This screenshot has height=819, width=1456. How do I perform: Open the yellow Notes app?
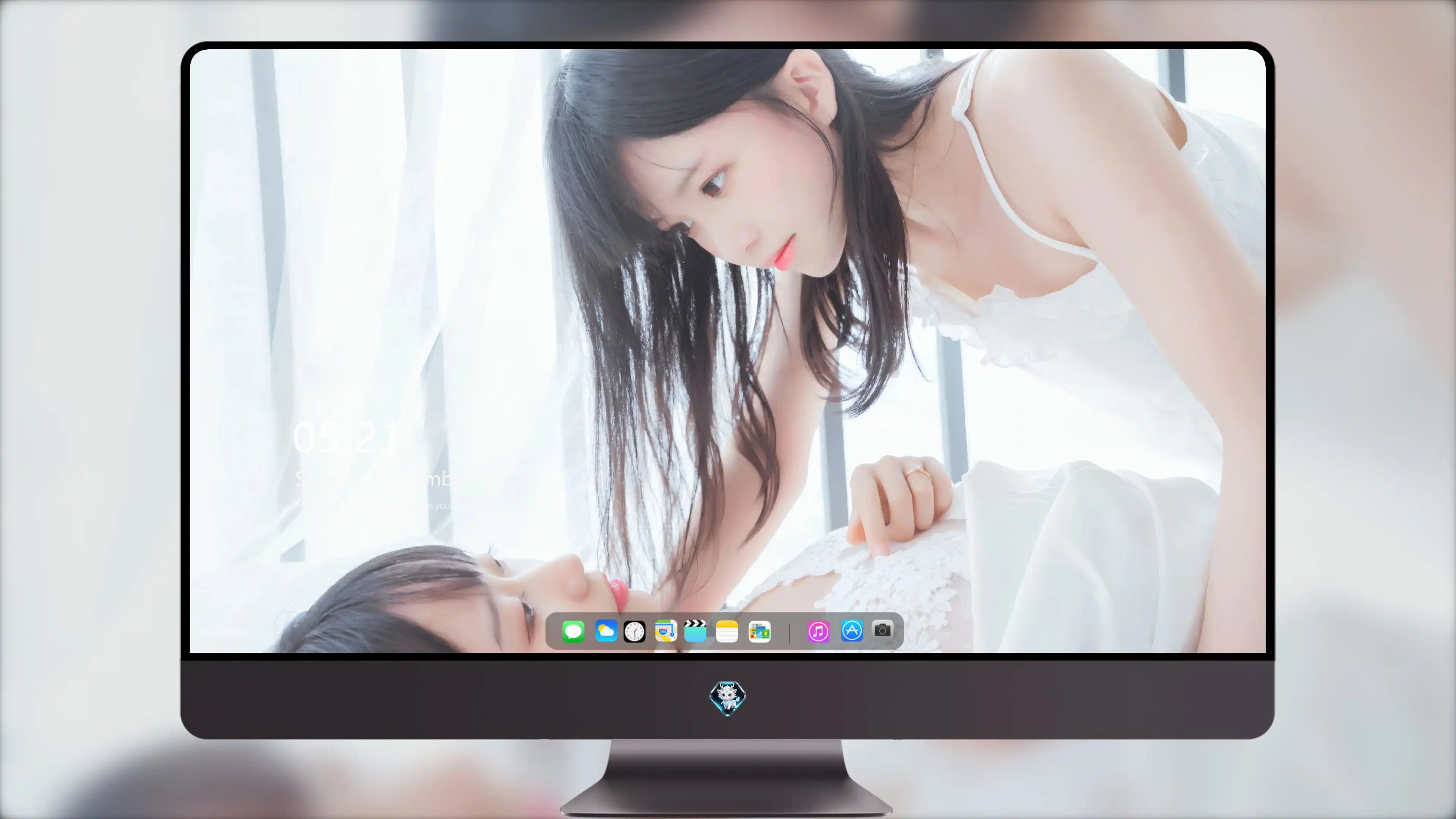[727, 631]
